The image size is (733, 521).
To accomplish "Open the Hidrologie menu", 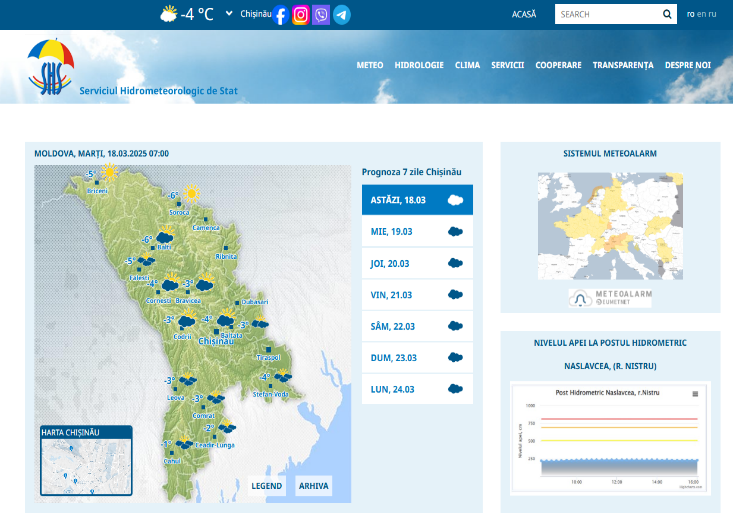I will click(419, 65).
